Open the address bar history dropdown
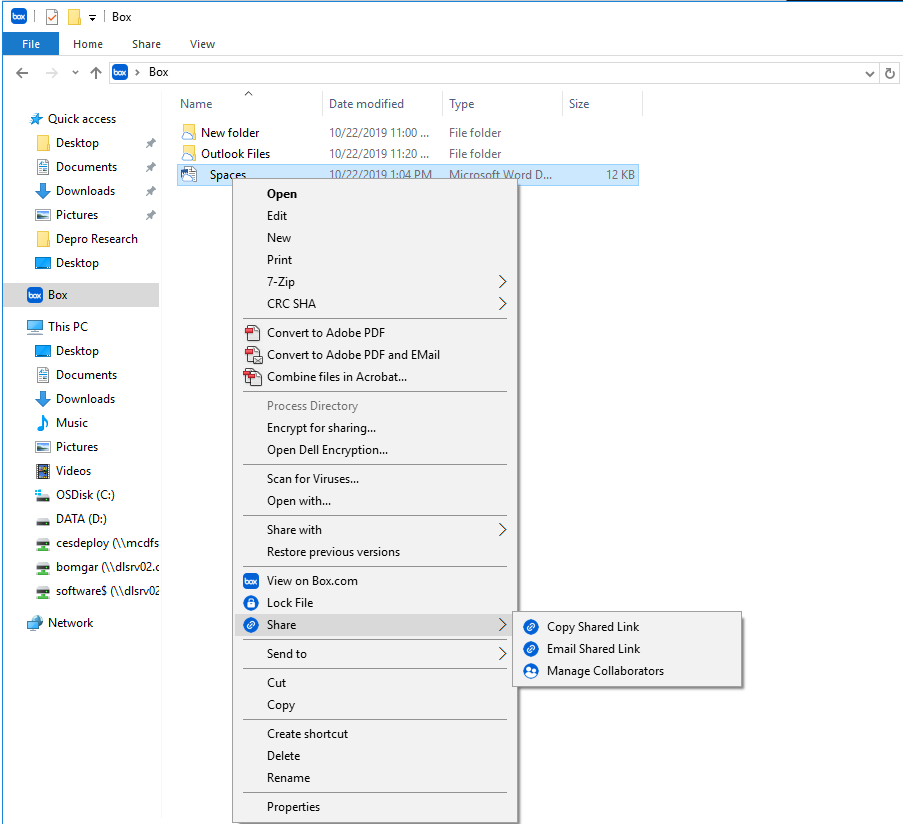Image resolution: width=903 pixels, height=827 pixels. [x=869, y=73]
